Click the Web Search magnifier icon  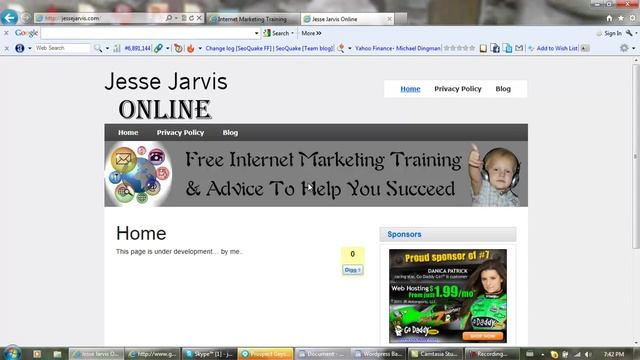pyautogui.click(x=98, y=48)
